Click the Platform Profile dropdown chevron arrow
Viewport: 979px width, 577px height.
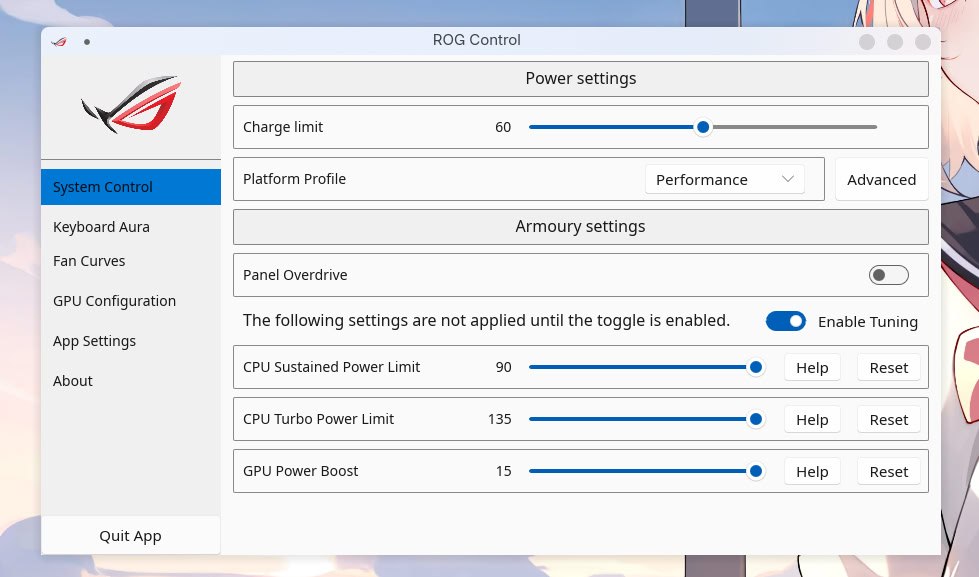(788, 179)
